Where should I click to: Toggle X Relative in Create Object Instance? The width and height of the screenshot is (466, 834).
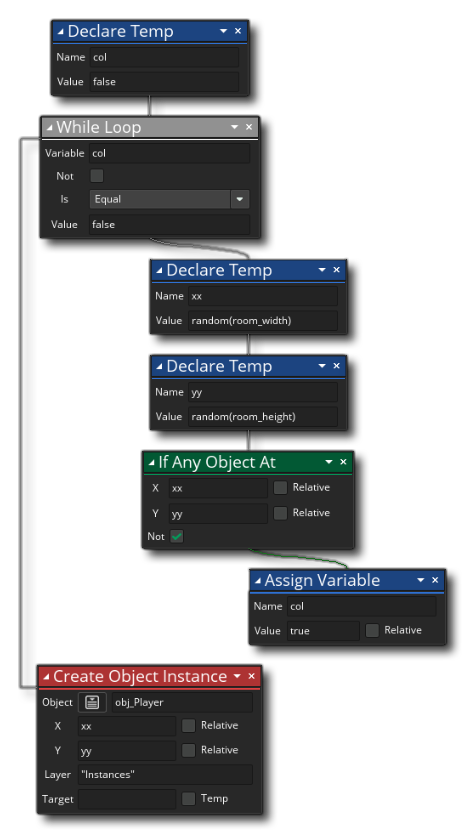coord(189,725)
